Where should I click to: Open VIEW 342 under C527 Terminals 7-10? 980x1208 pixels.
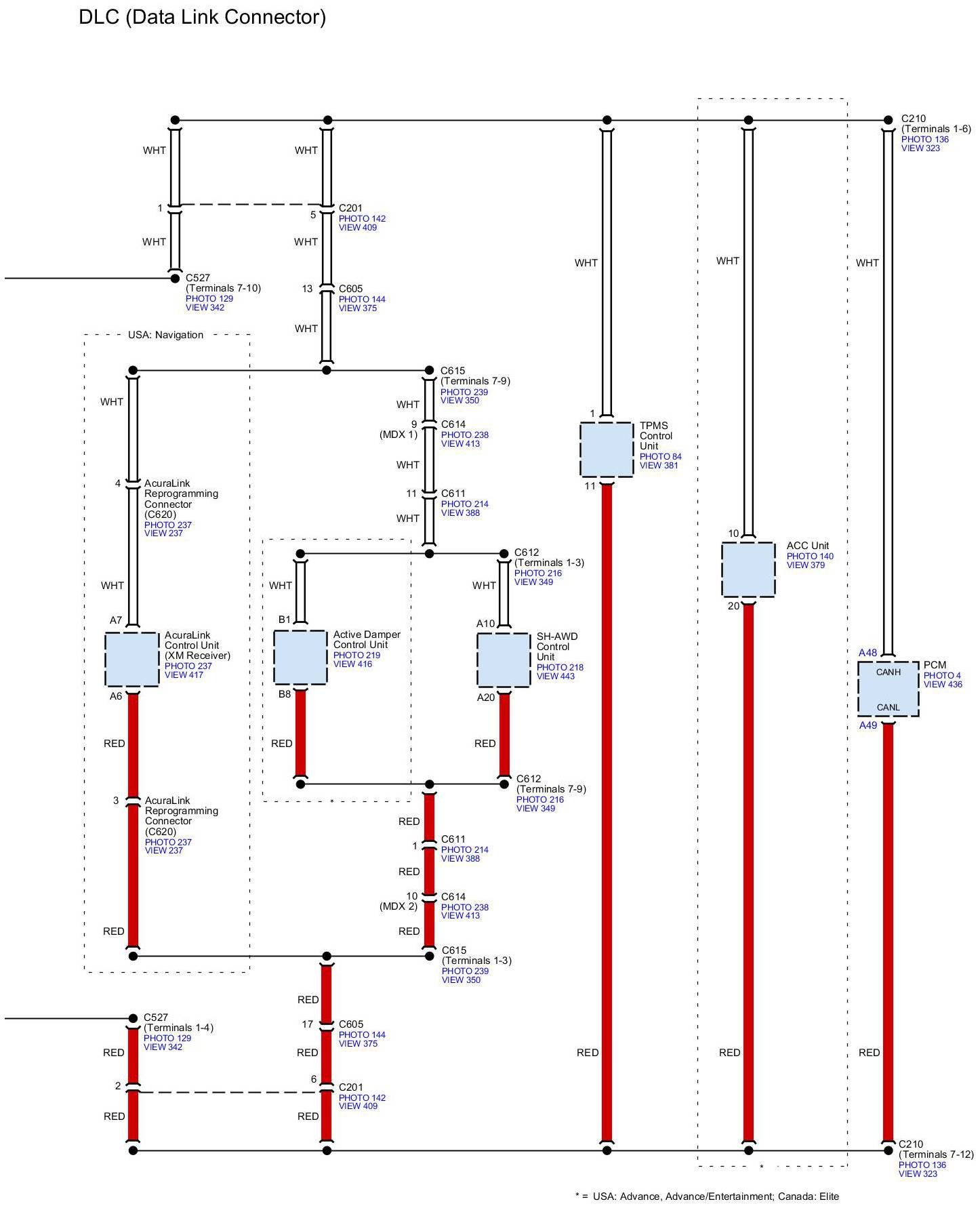tap(205, 308)
